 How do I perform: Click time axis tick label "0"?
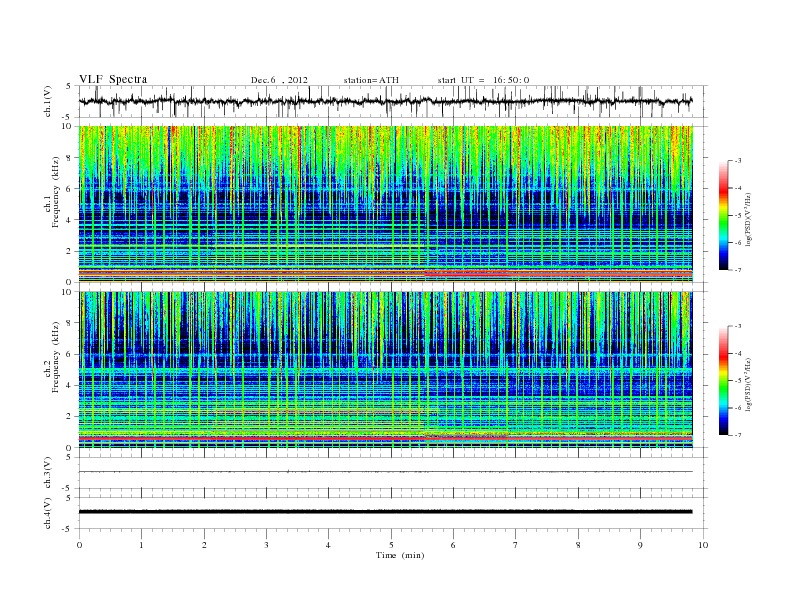tap(79, 545)
